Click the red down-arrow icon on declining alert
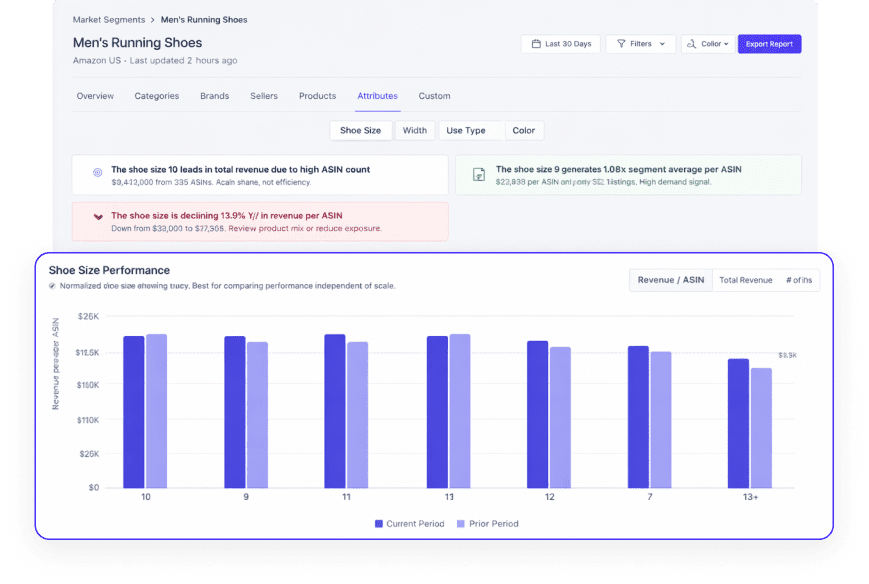The width and height of the screenshot is (869, 584). (97, 216)
